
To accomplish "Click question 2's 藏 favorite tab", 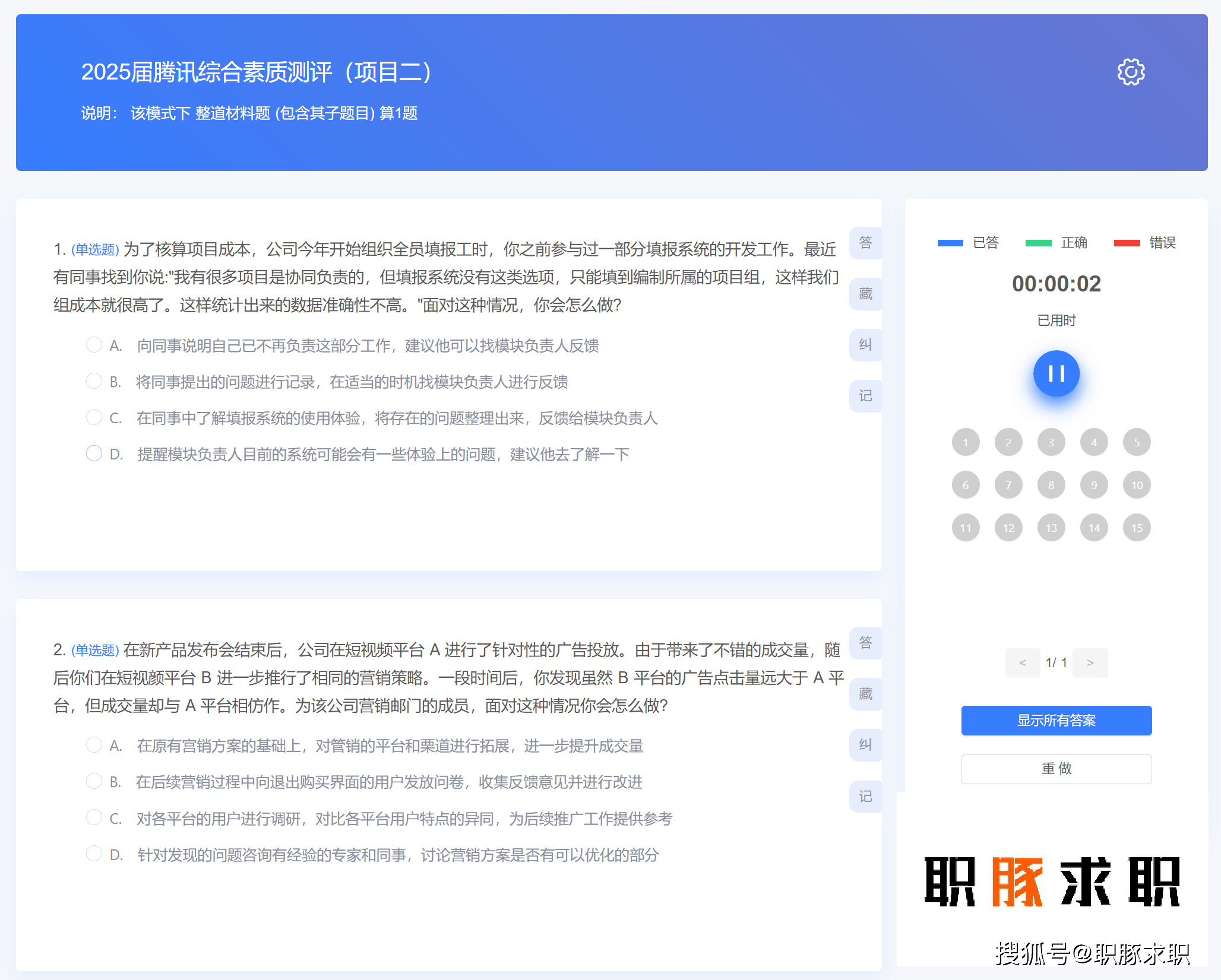I will 865,694.
